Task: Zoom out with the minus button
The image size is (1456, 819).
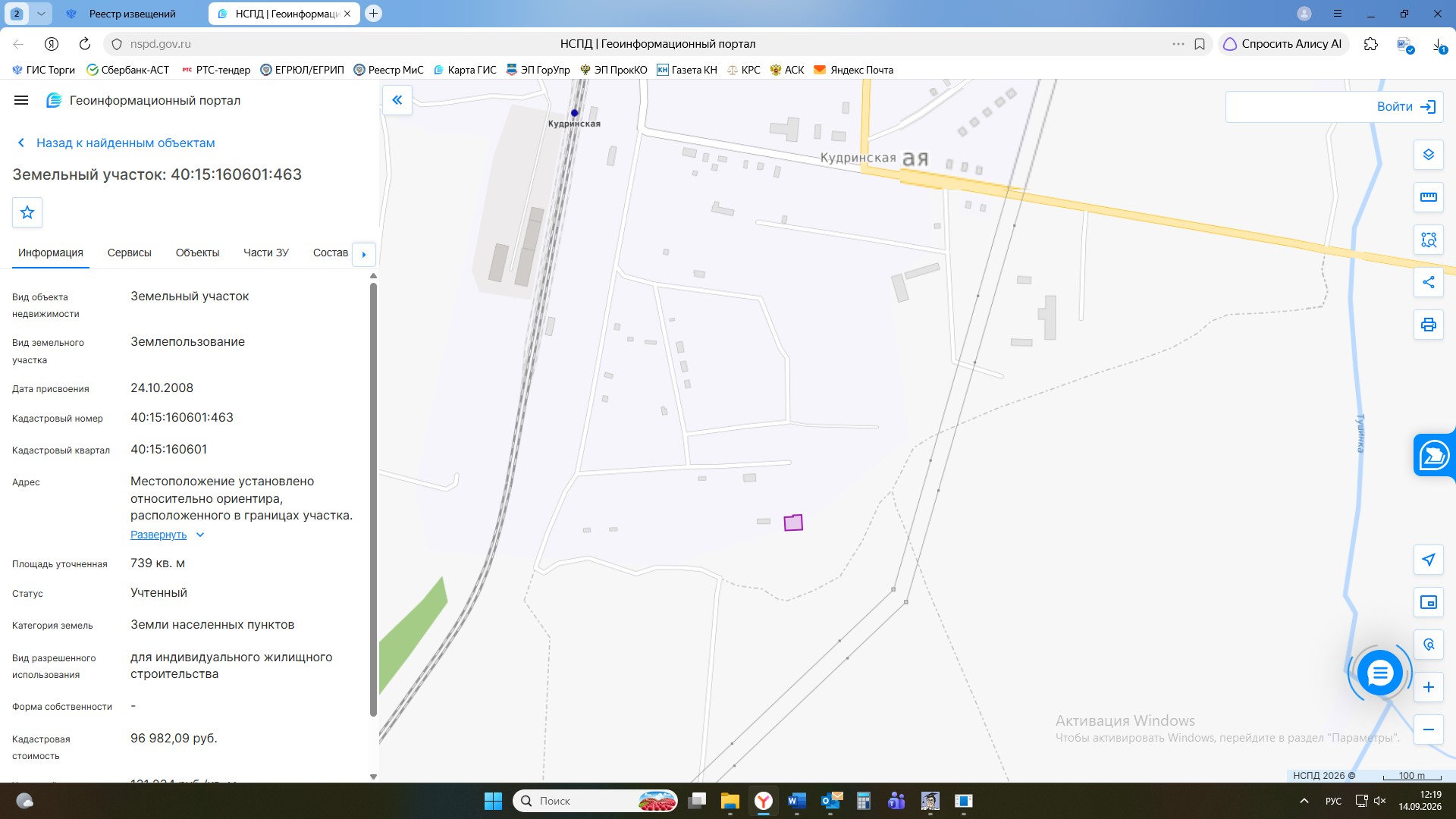Action: (1428, 730)
